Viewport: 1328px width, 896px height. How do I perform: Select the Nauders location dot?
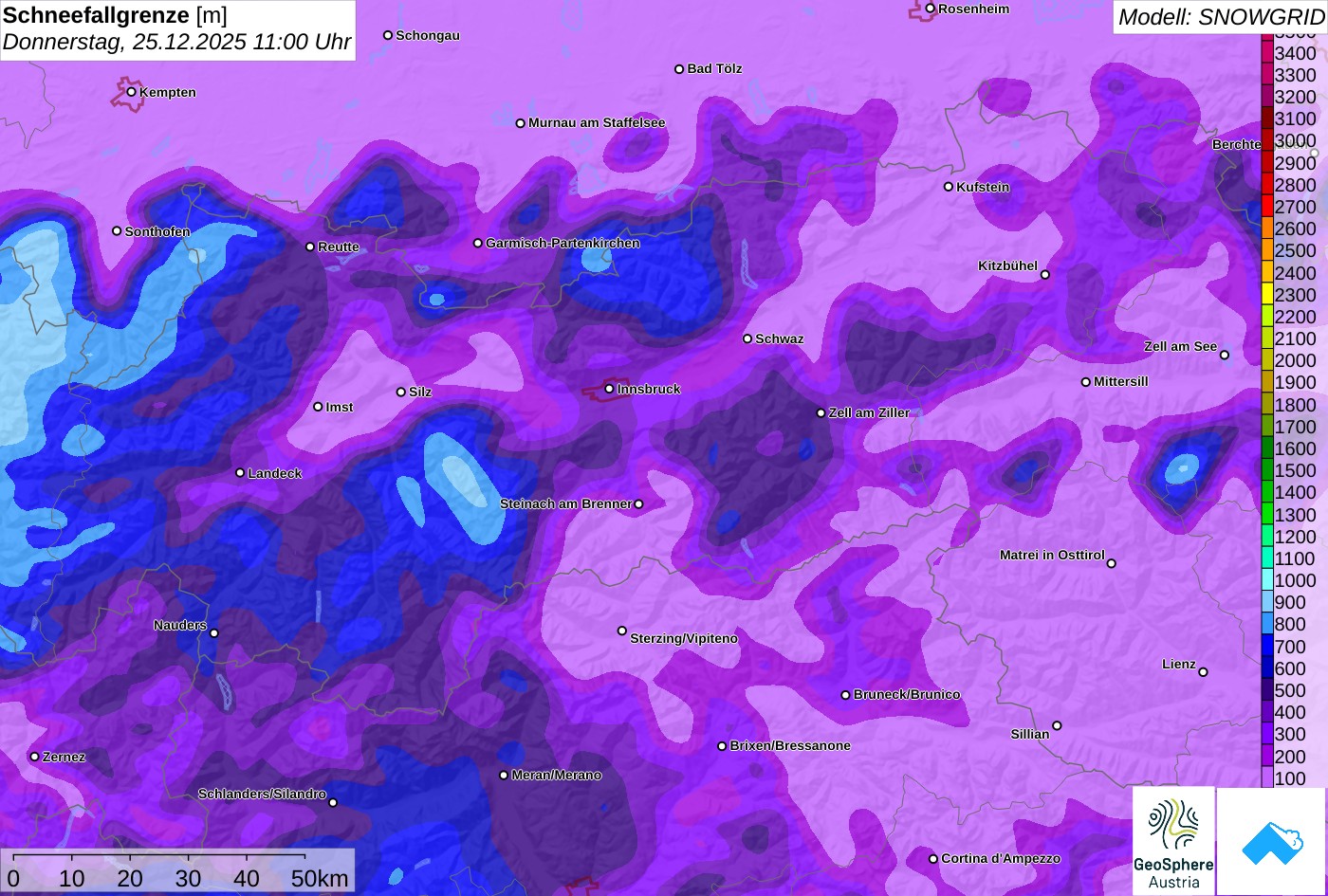click(214, 633)
